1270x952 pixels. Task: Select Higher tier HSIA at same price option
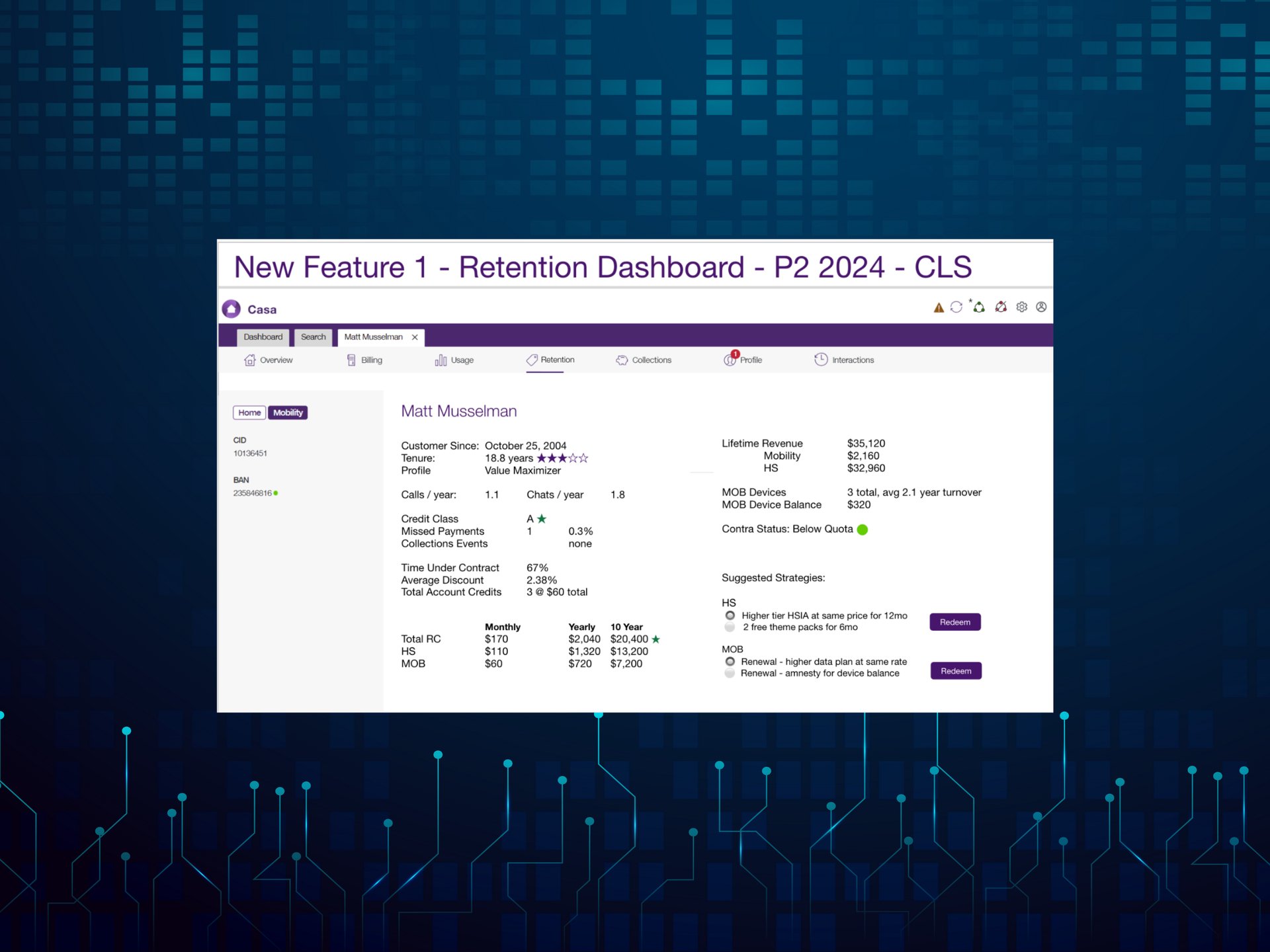[x=730, y=615]
